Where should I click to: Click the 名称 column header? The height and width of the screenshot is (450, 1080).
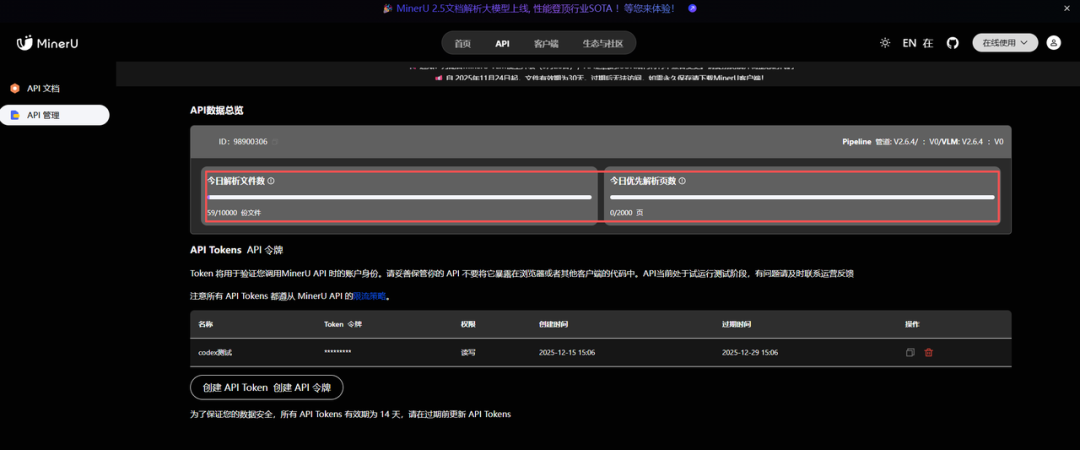point(205,324)
